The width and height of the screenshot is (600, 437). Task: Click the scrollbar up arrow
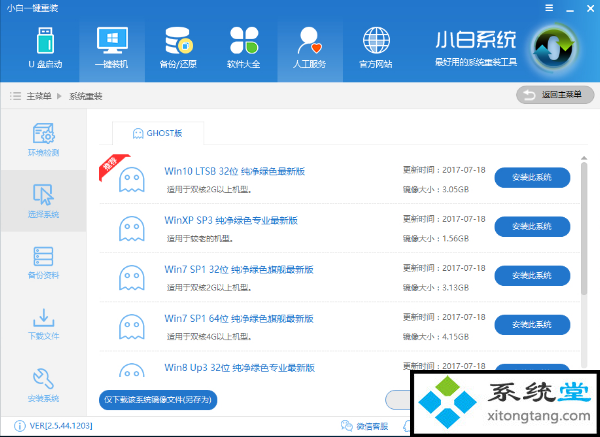(584, 158)
